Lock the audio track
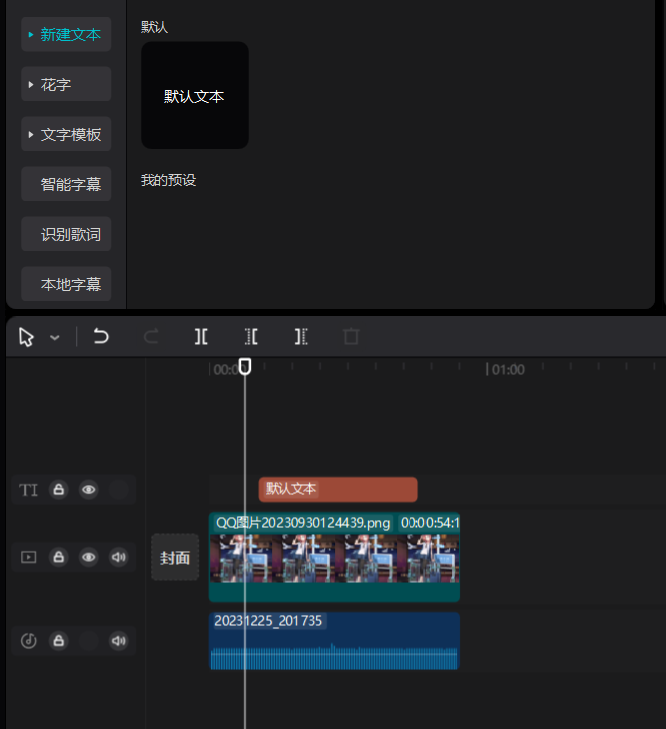 [x=59, y=641]
